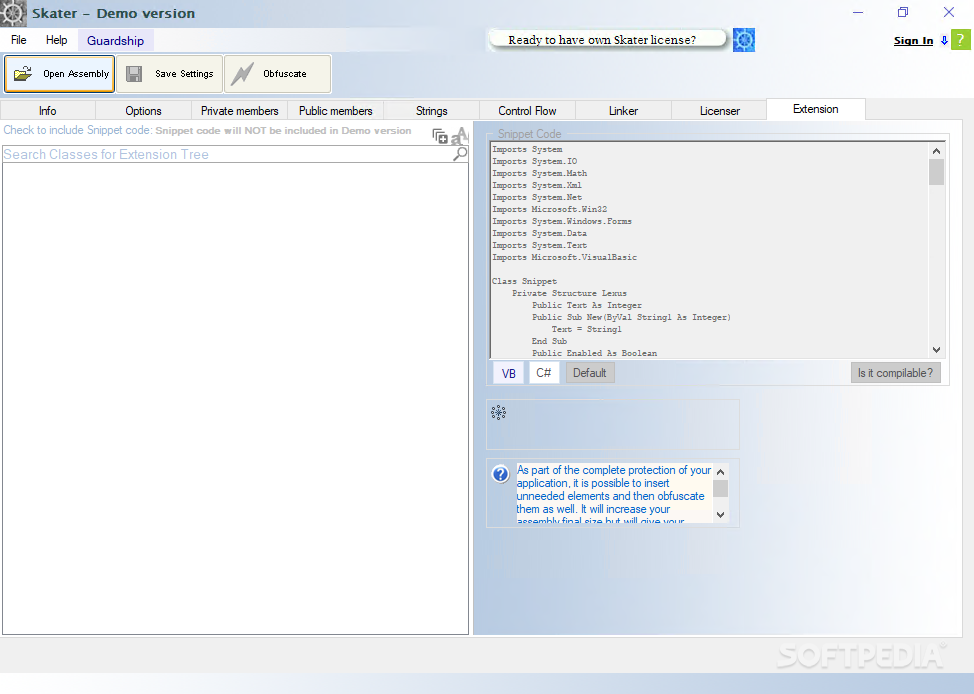Switch to the Info tab
974x694 pixels.
click(48, 111)
